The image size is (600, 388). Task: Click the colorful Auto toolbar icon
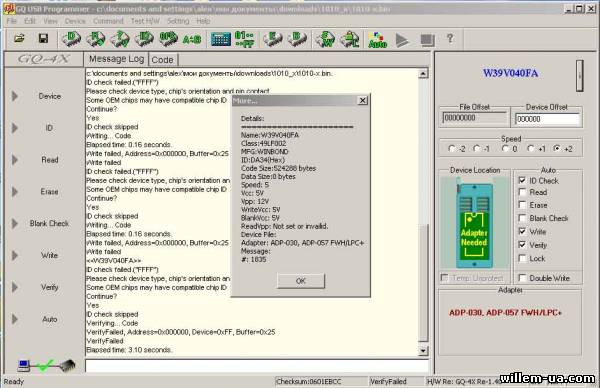point(377,40)
